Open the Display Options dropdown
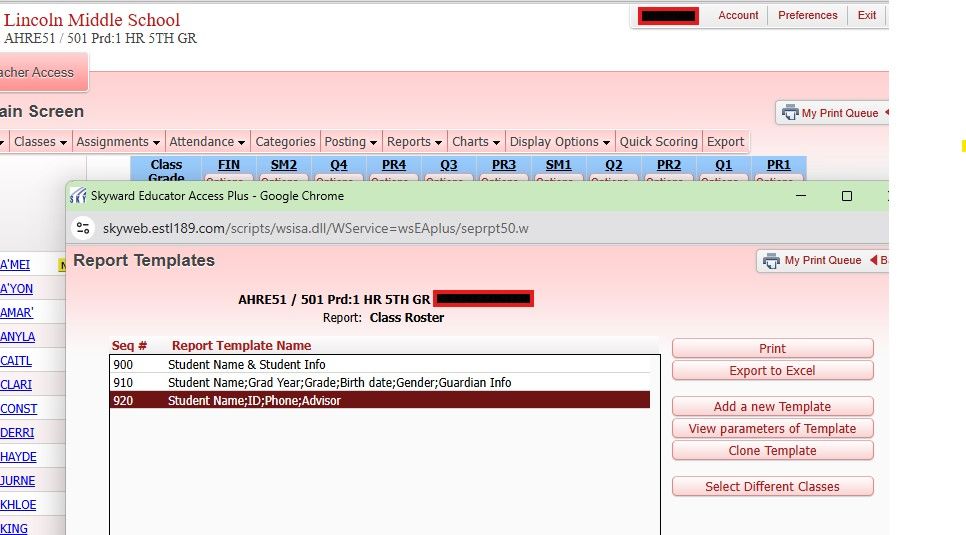The height and width of the screenshot is (535, 966). tap(559, 142)
